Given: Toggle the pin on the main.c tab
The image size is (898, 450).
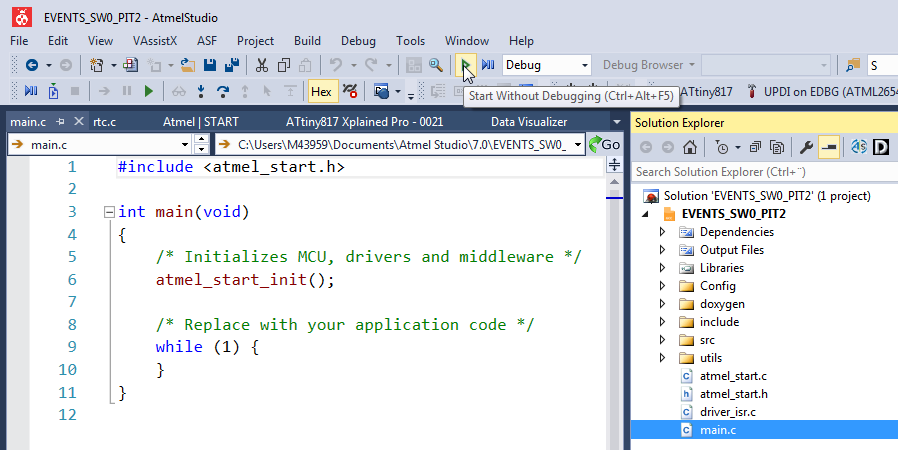Looking at the screenshot, I should tap(61, 122).
